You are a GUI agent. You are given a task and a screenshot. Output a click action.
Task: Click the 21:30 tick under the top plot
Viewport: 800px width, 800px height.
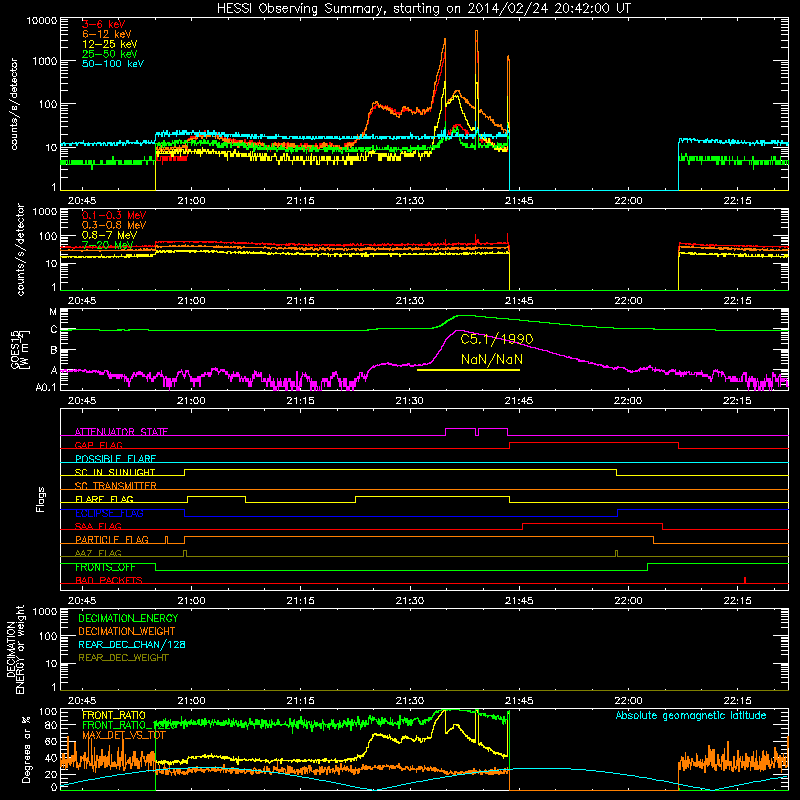point(410,201)
